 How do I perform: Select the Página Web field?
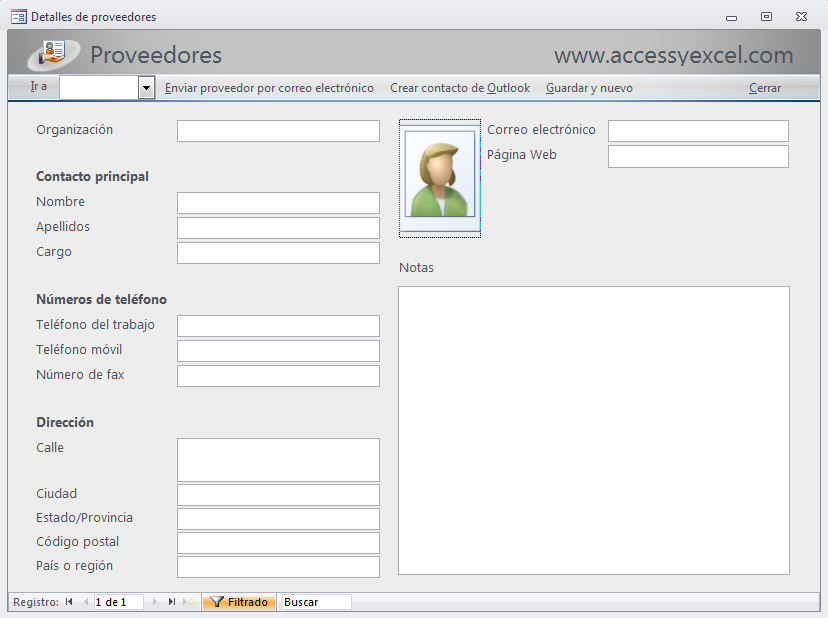tap(698, 155)
